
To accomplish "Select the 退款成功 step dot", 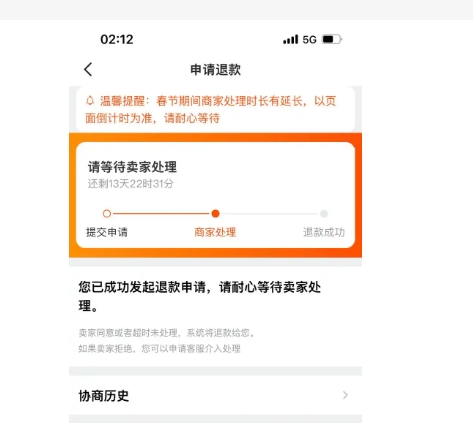I will point(324,214).
